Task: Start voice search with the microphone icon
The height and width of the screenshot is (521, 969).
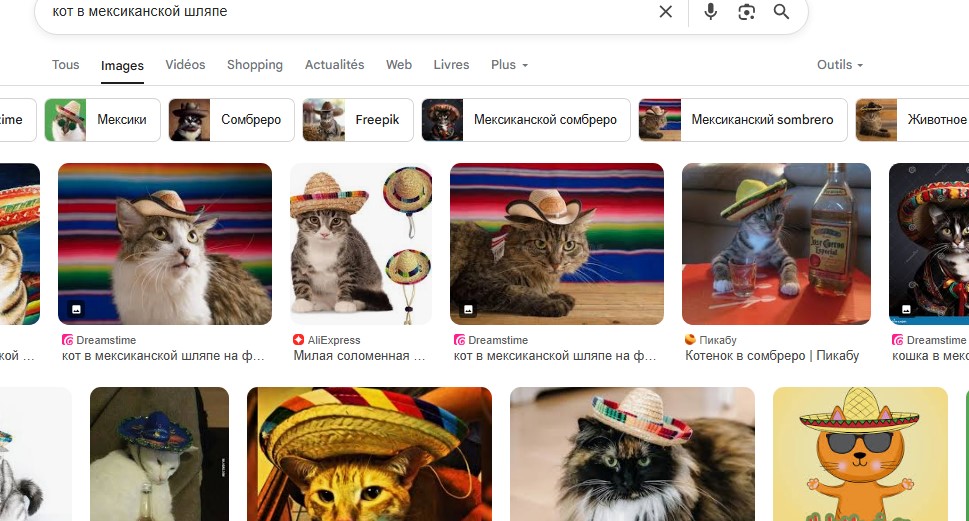Action: [711, 12]
